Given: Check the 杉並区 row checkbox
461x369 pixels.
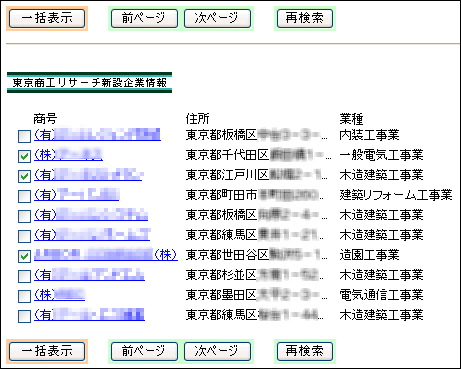Looking at the screenshot, I should pos(24,276).
